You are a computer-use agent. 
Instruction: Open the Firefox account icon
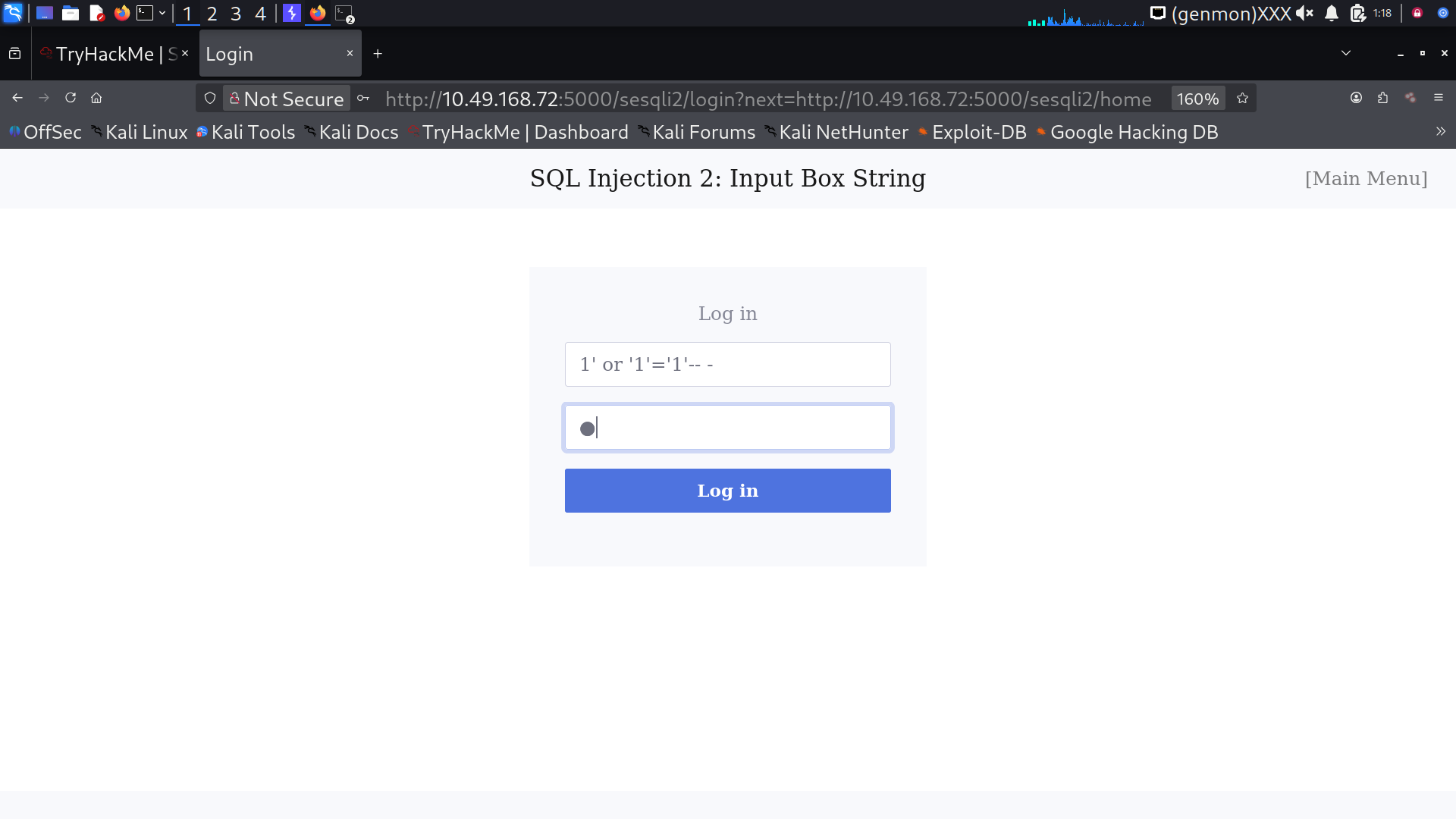pyautogui.click(x=1357, y=98)
